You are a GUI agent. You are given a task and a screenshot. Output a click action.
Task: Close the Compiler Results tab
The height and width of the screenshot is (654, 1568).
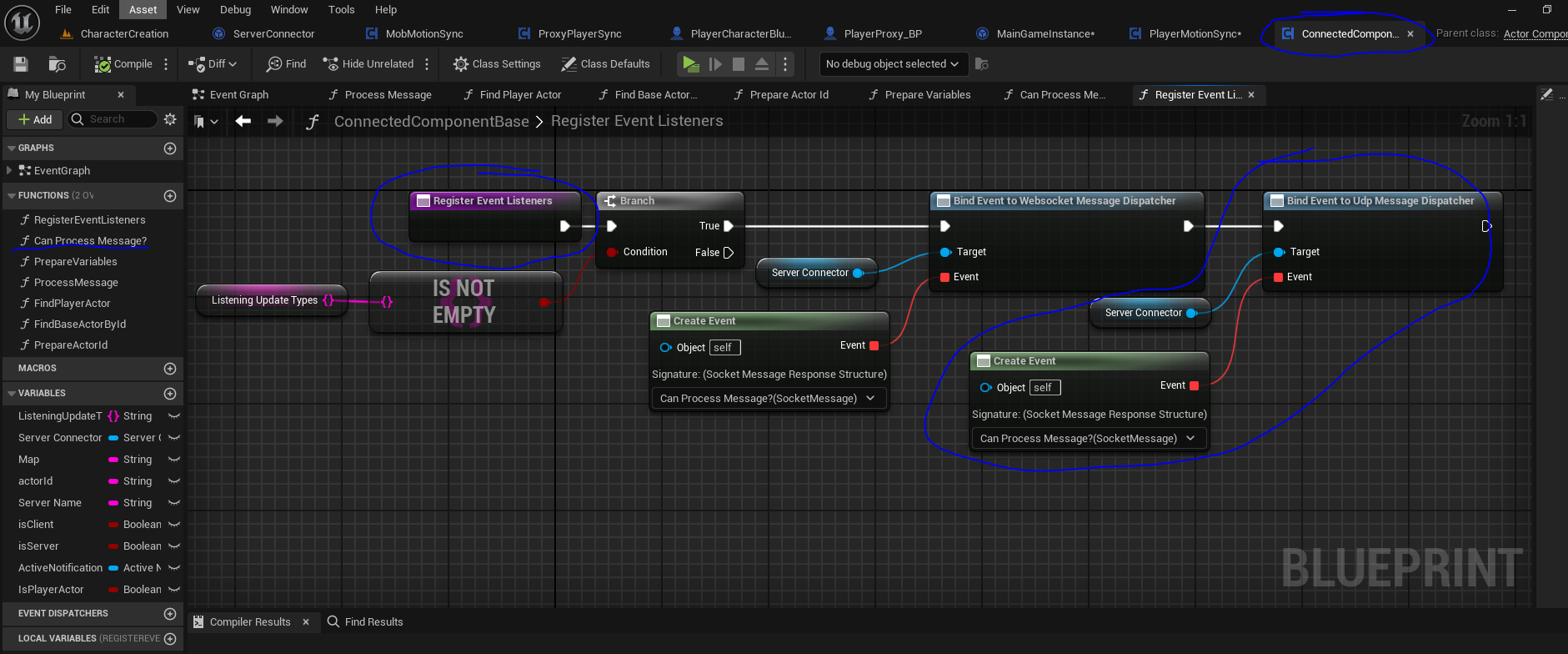[x=306, y=622]
